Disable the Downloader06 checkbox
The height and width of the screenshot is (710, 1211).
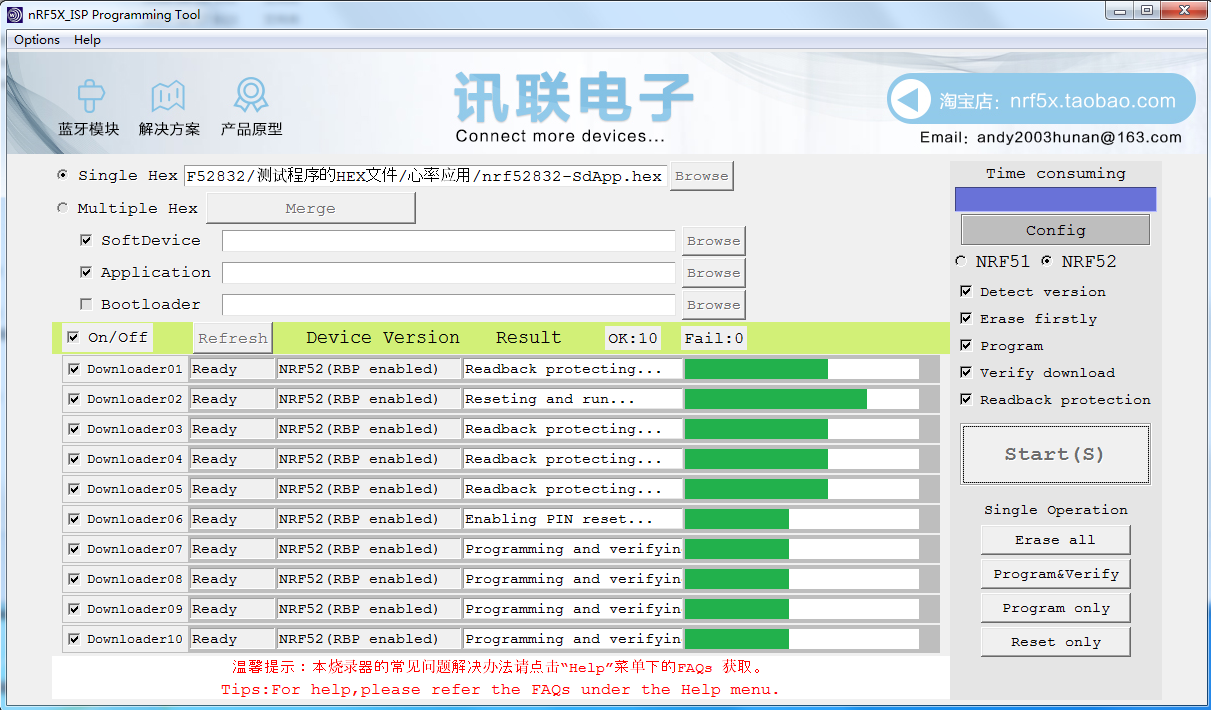[x=74, y=519]
